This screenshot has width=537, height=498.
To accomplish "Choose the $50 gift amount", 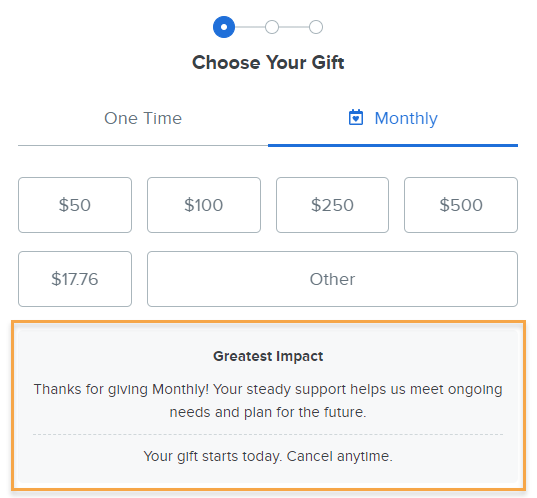I will coord(75,205).
